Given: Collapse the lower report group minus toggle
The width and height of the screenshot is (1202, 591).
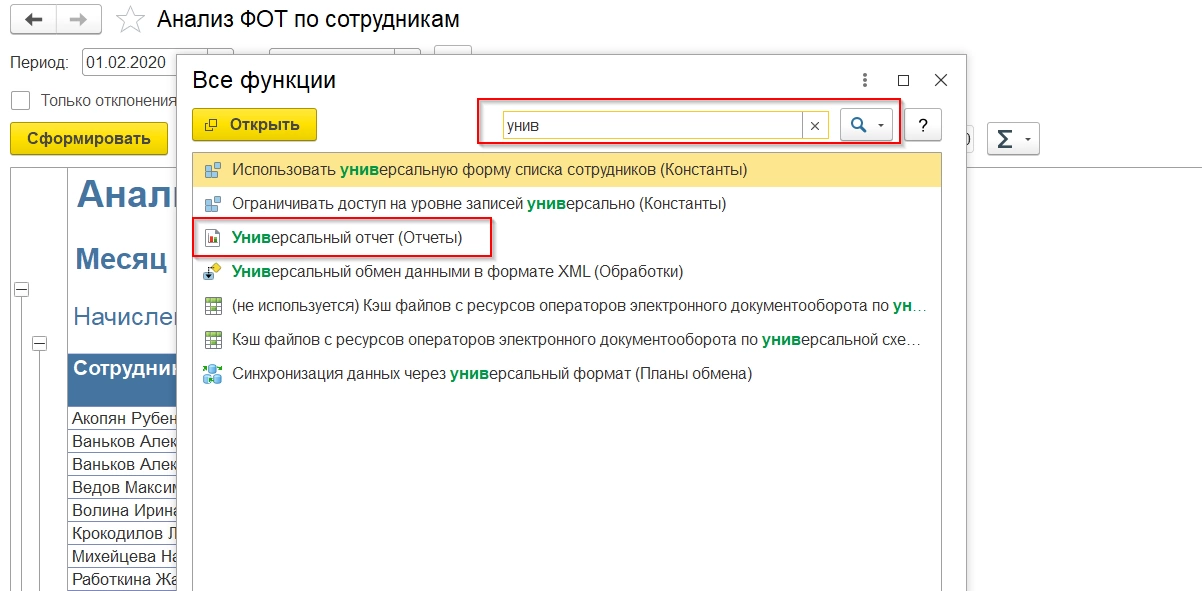Looking at the screenshot, I should [40, 344].
